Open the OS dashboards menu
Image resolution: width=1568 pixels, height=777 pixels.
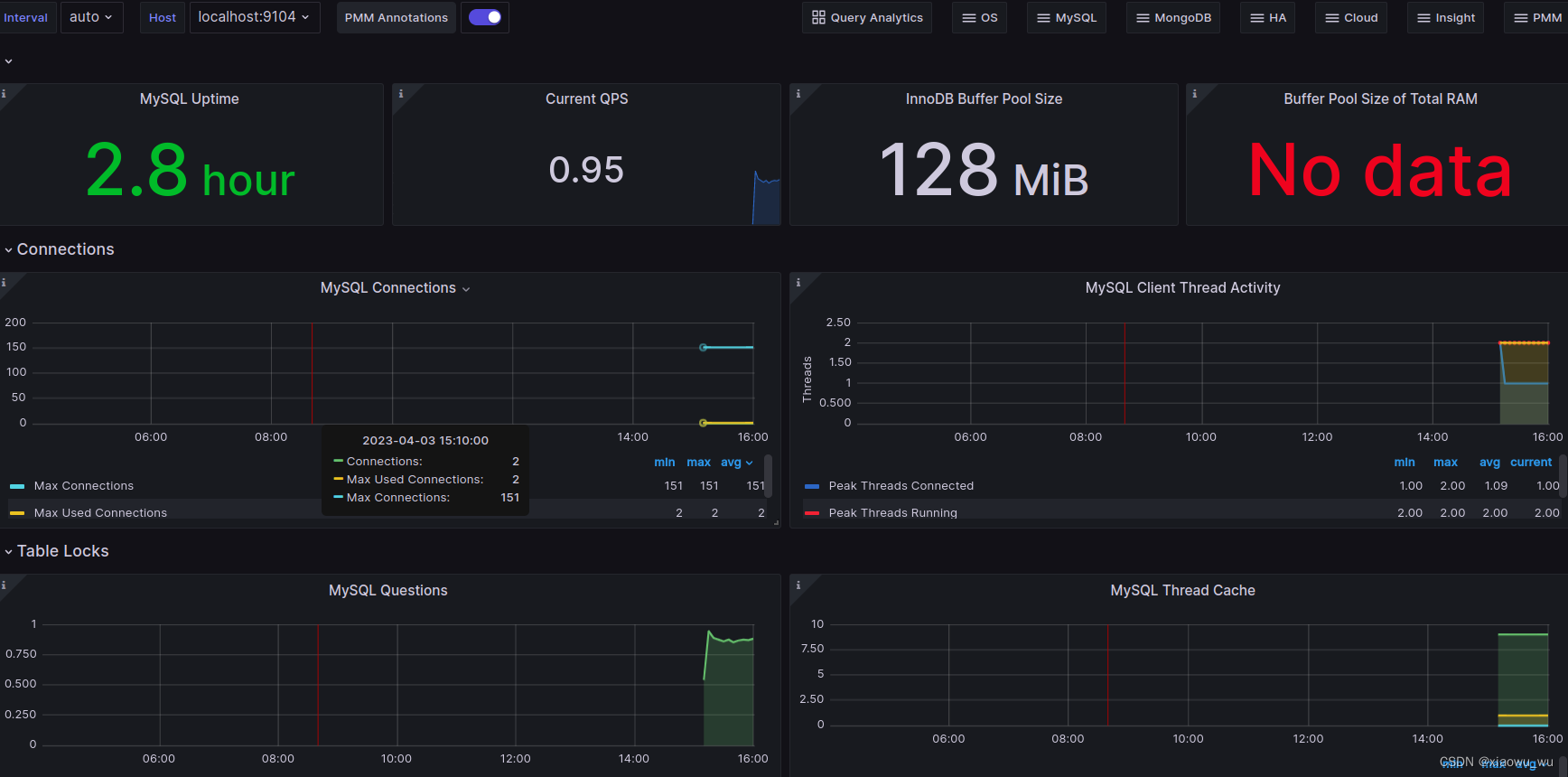980,17
